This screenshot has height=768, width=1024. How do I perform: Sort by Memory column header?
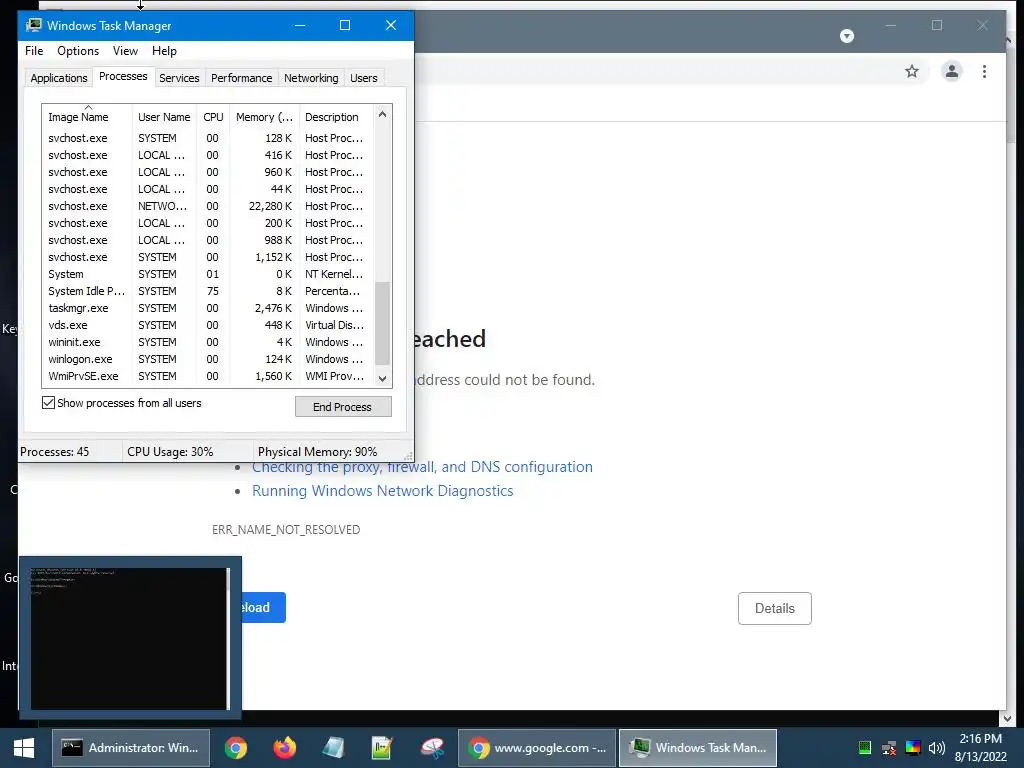[264, 117]
